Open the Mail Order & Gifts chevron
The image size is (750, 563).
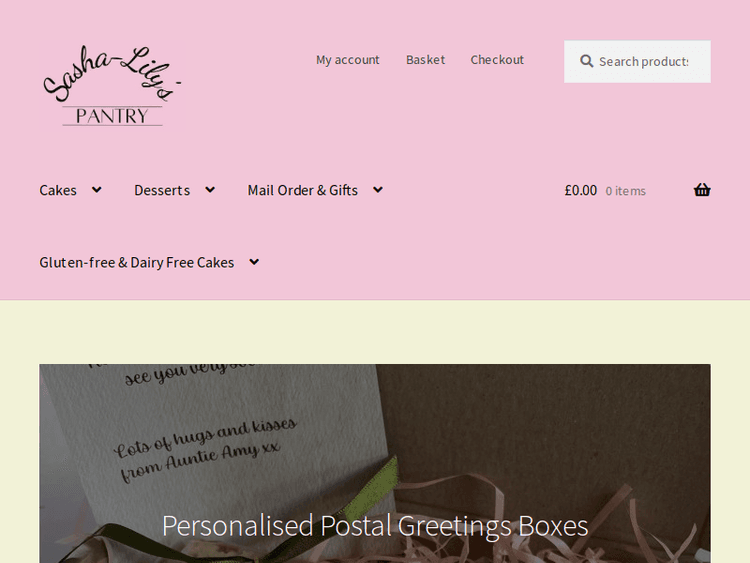point(378,190)
